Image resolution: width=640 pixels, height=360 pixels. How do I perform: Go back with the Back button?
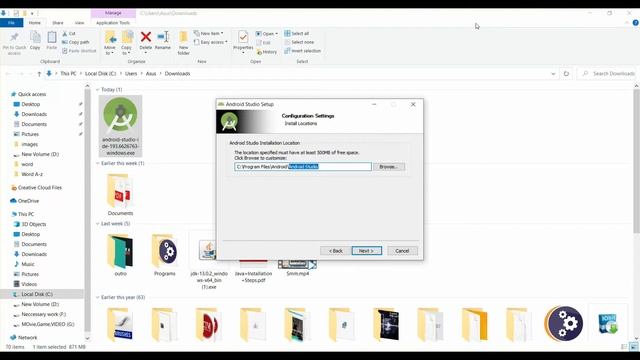click(x=336, y=251)
